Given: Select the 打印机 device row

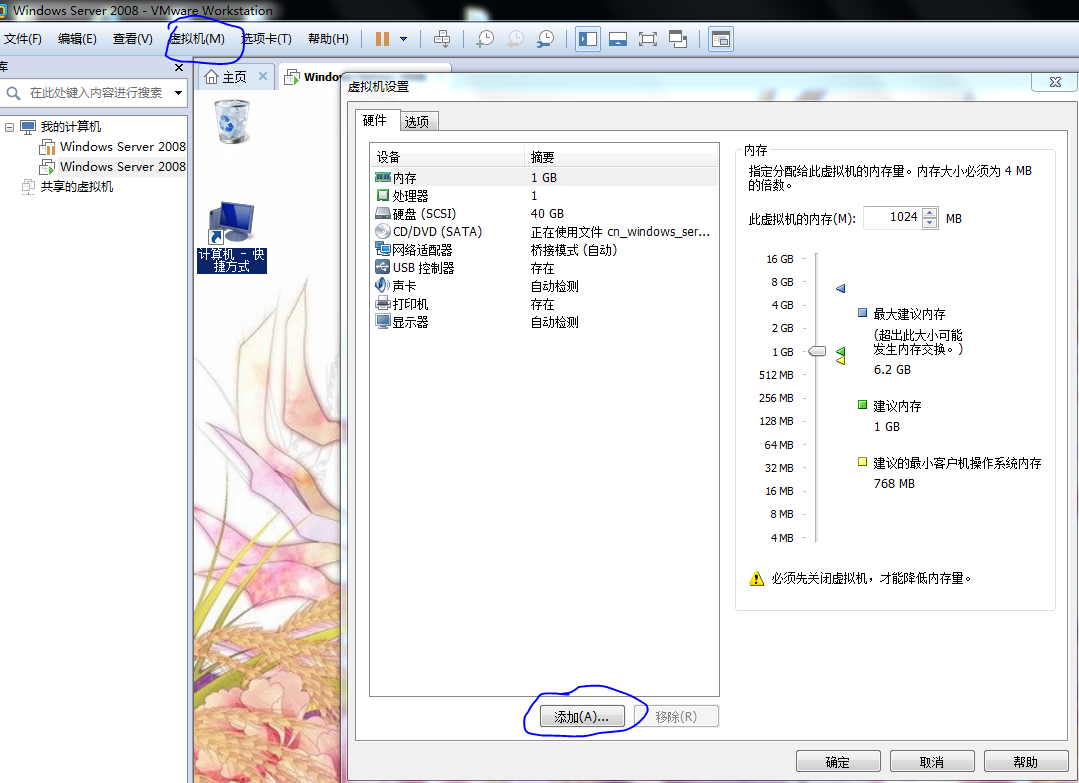Looking at the screenshot, I should click(544, 304).
